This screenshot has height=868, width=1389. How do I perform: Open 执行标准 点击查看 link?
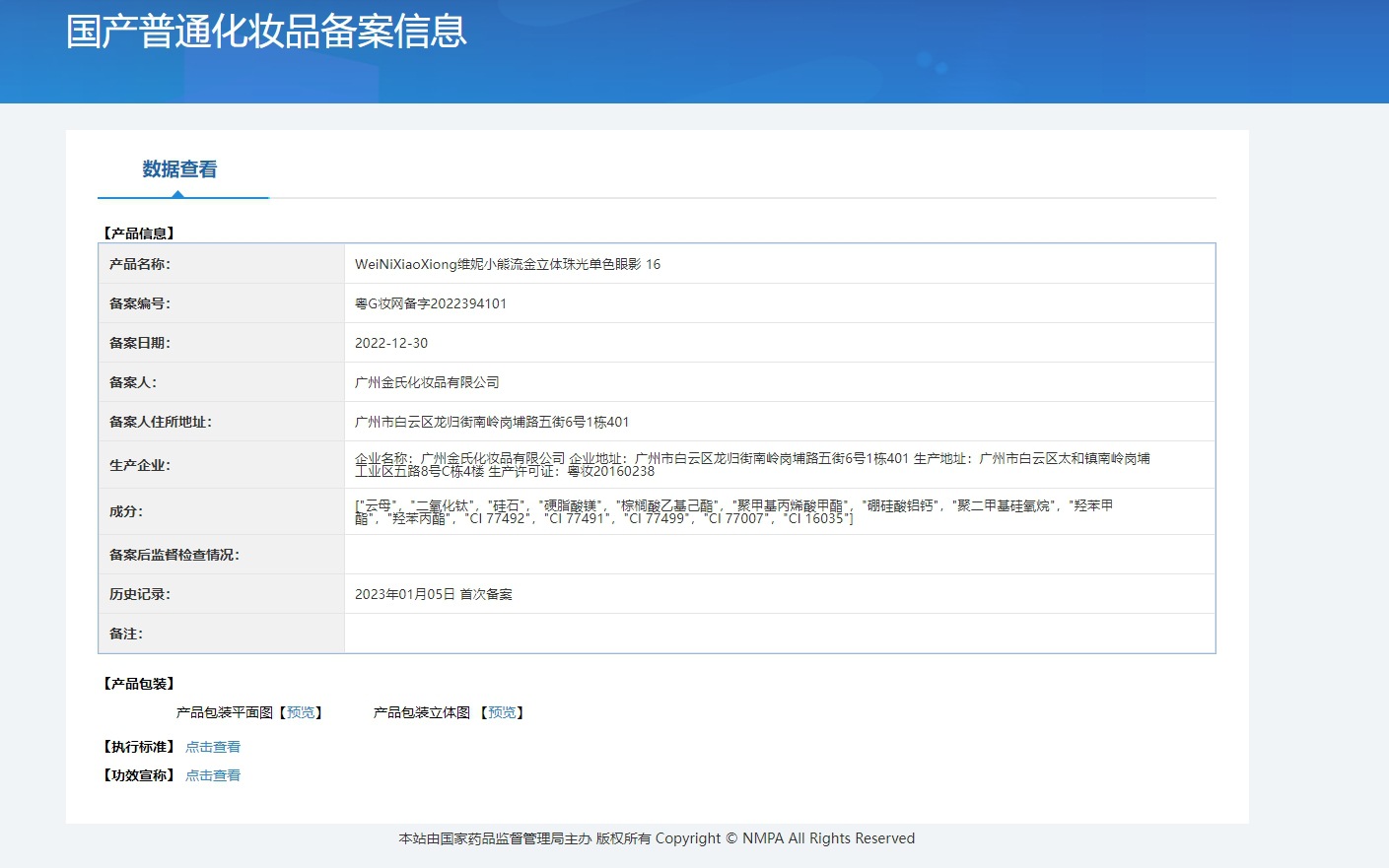point(213,747)
